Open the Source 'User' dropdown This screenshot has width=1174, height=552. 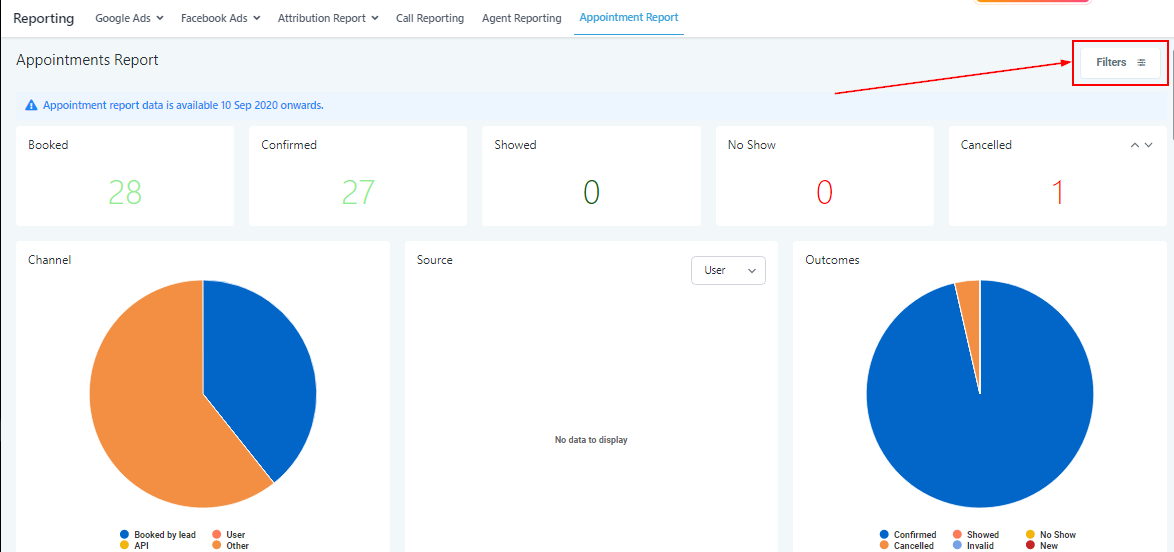728,270
